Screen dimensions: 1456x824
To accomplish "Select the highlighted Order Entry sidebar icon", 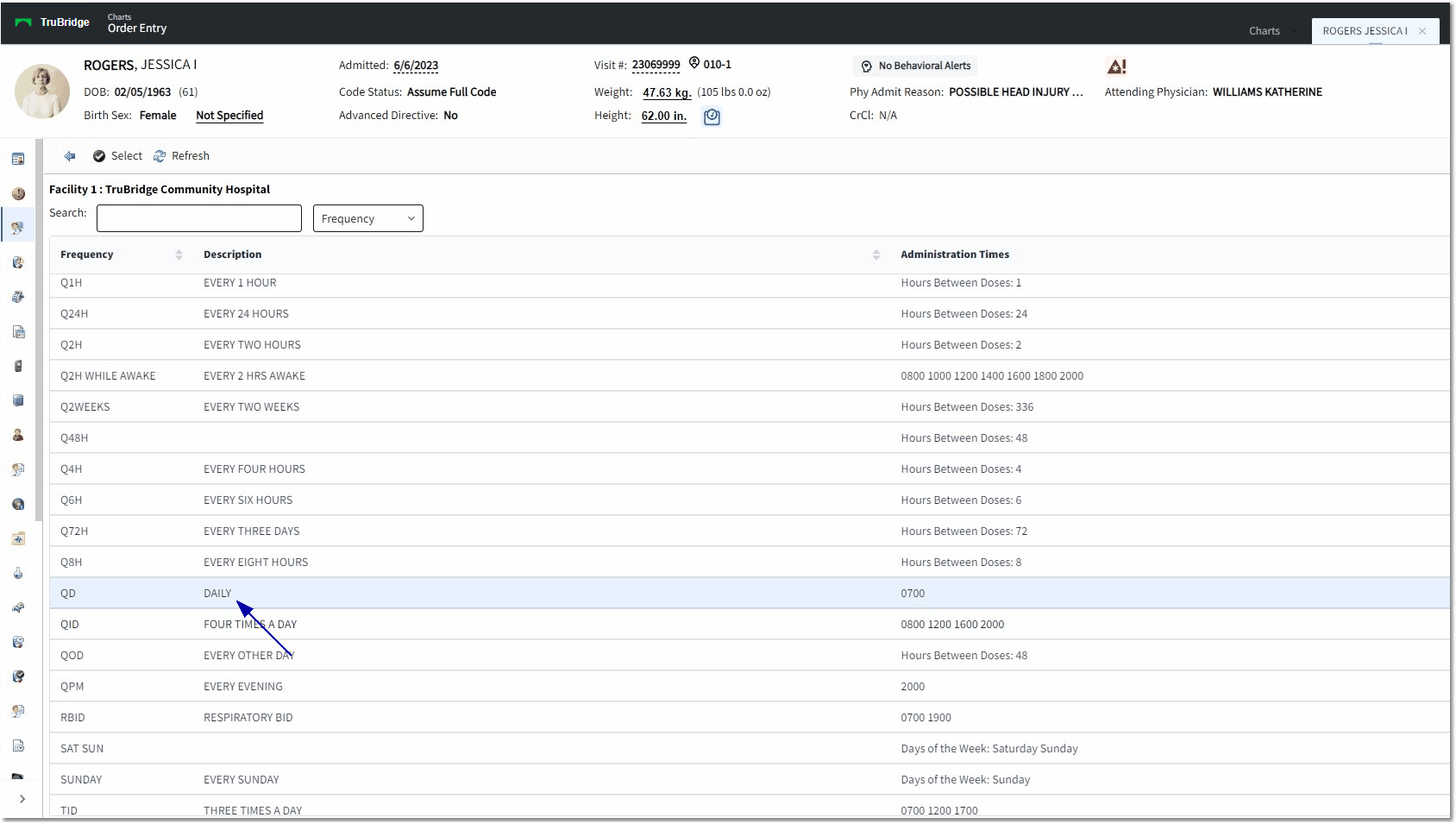I will (18, 228).
